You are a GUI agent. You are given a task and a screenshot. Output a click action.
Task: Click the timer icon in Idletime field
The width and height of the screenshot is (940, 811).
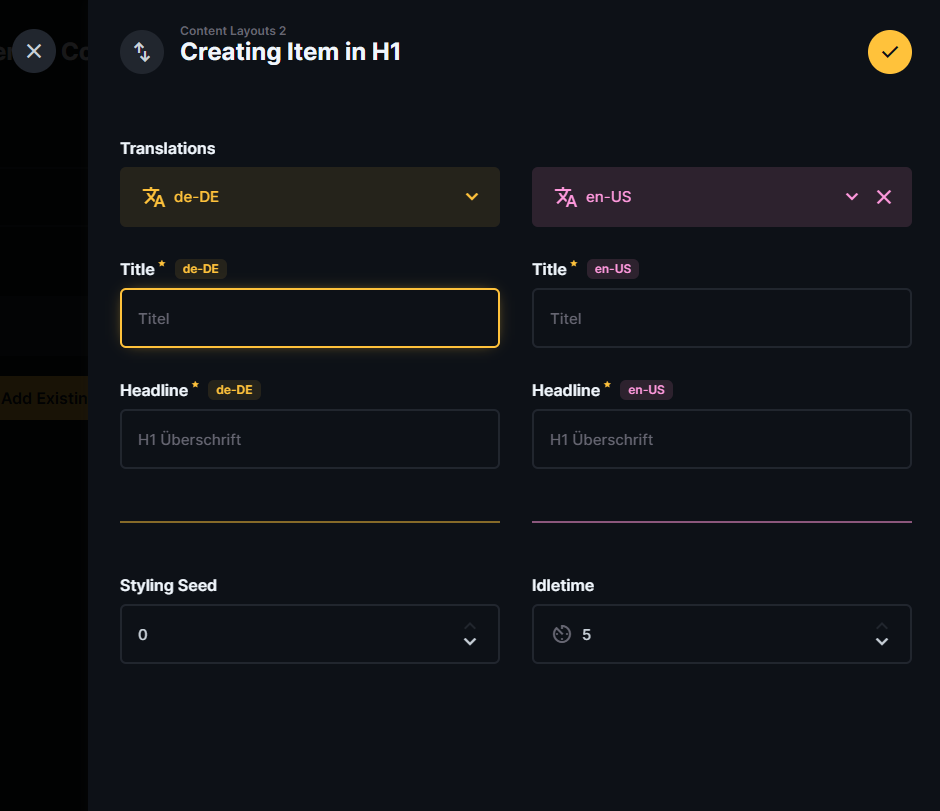[562, 634]
